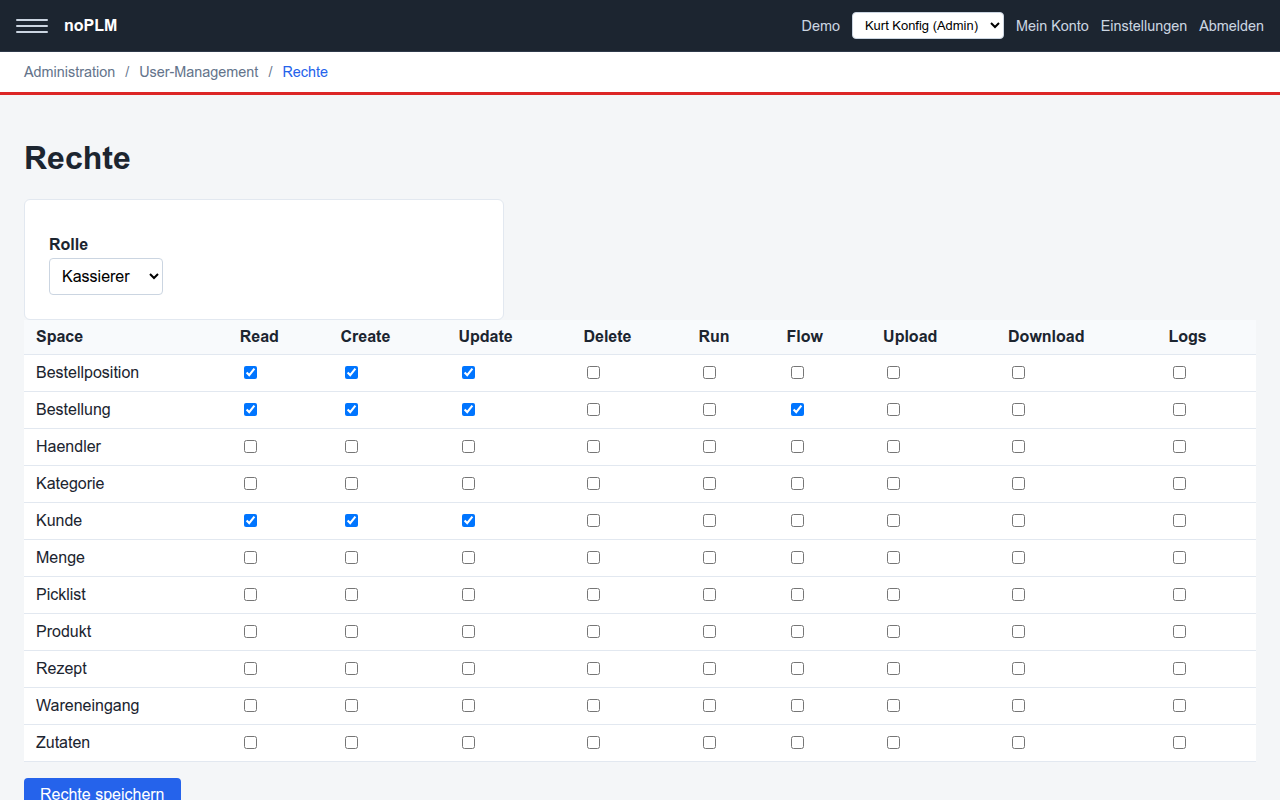This screenshot has width=1280, height=800.
Task: Disable the Flow checkbox for Bestellung
Action: tap(797, 409)
